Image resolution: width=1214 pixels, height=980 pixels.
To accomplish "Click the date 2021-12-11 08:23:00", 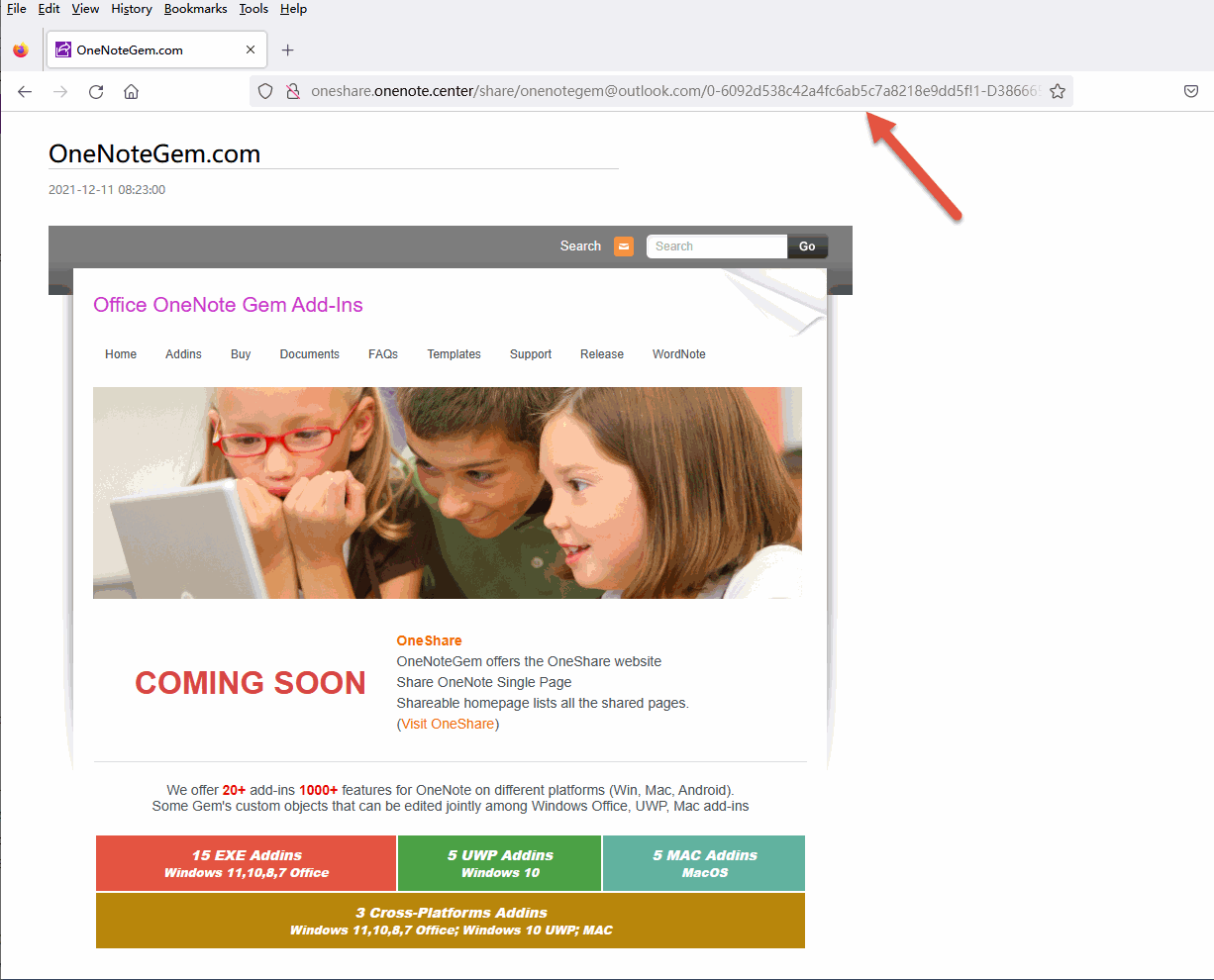I will click(107, 189).
